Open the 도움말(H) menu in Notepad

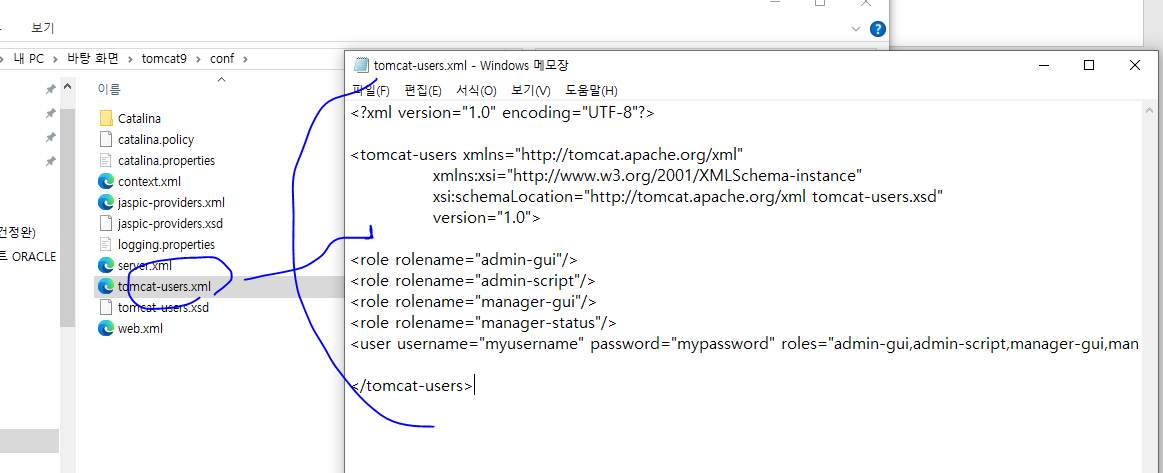(591, 90)
